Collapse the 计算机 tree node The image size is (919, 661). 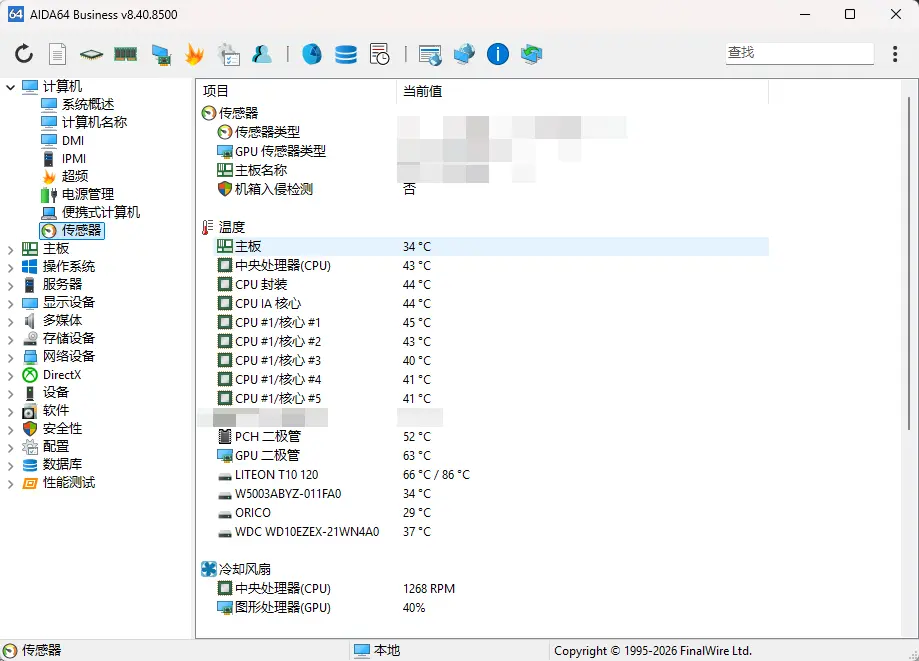pyautogui.click(x=10, y=87)
